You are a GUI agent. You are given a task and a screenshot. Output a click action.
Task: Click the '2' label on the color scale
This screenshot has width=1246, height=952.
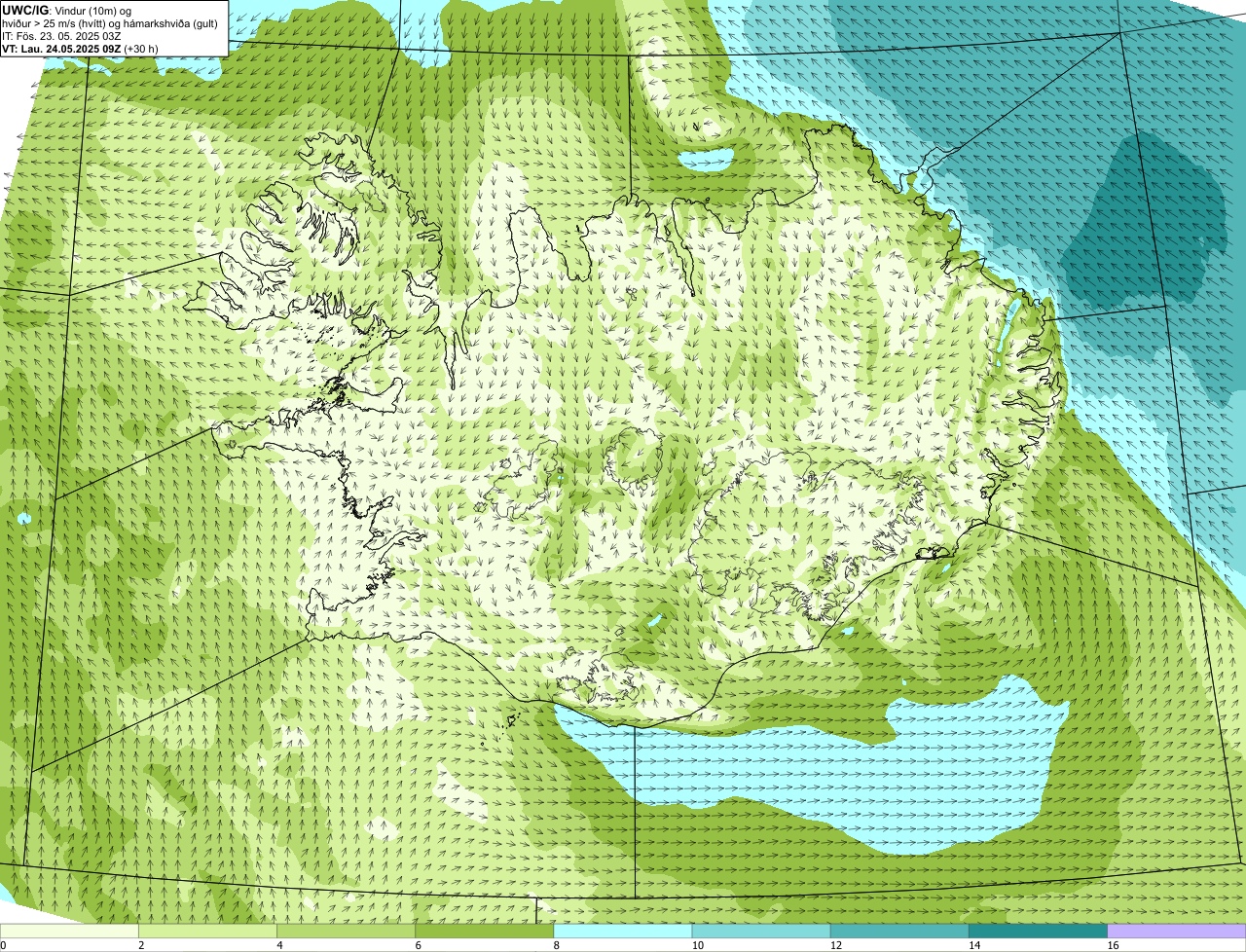[x=141, y=945]
